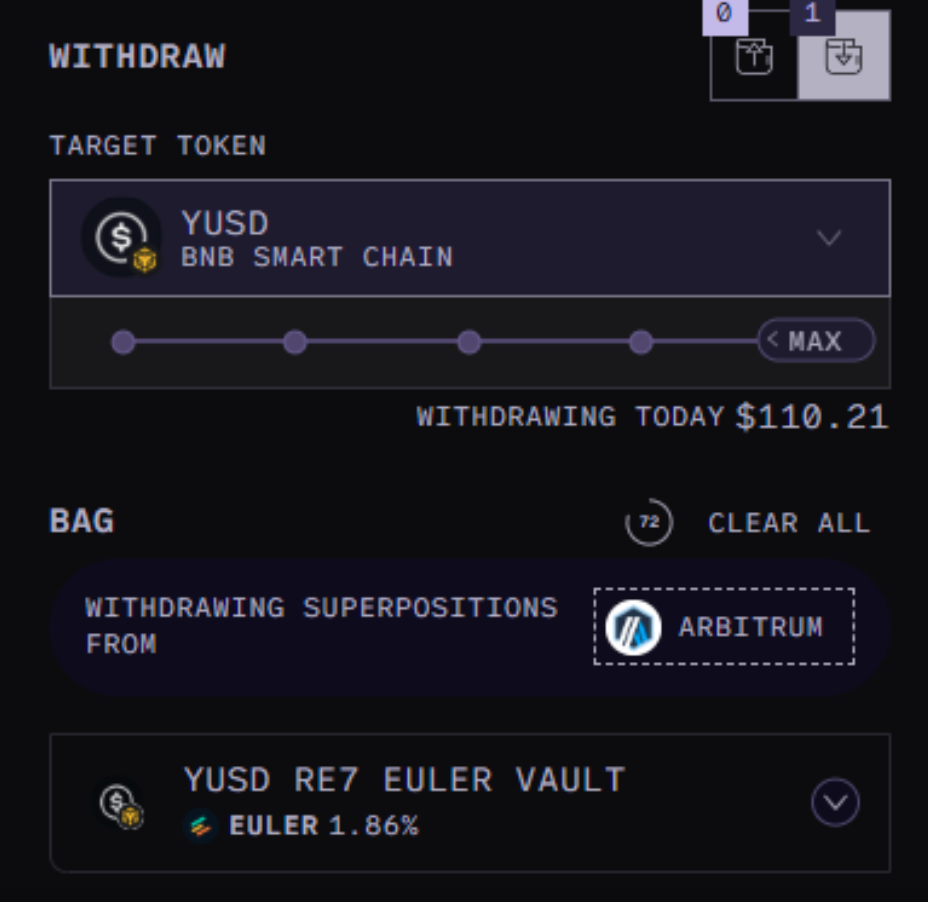Viewport: 928px width, 902px height.
Task: Select the Arbitrum source chain chip
Action: (x=724, y=627)
